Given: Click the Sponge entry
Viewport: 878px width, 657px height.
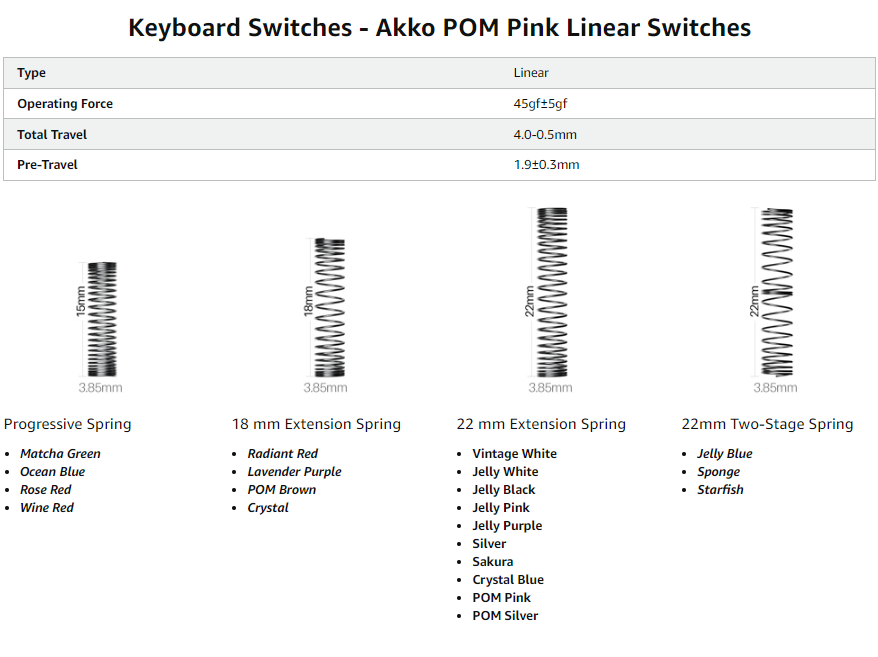Looking at the screenshot, I should pyautogui.click(x=718, y=472).
